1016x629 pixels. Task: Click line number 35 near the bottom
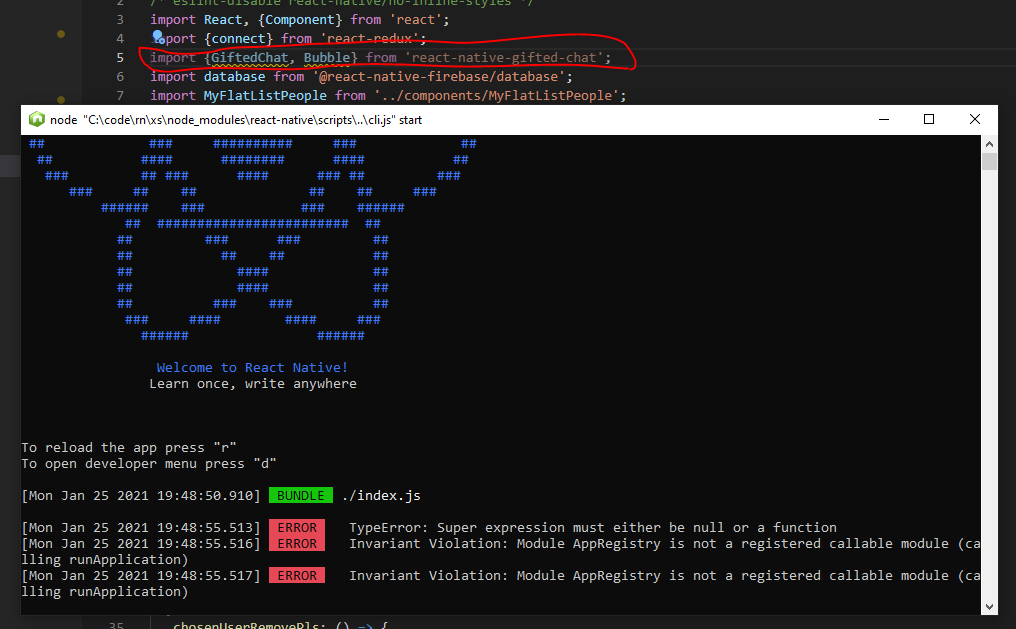tap(116, 624)
